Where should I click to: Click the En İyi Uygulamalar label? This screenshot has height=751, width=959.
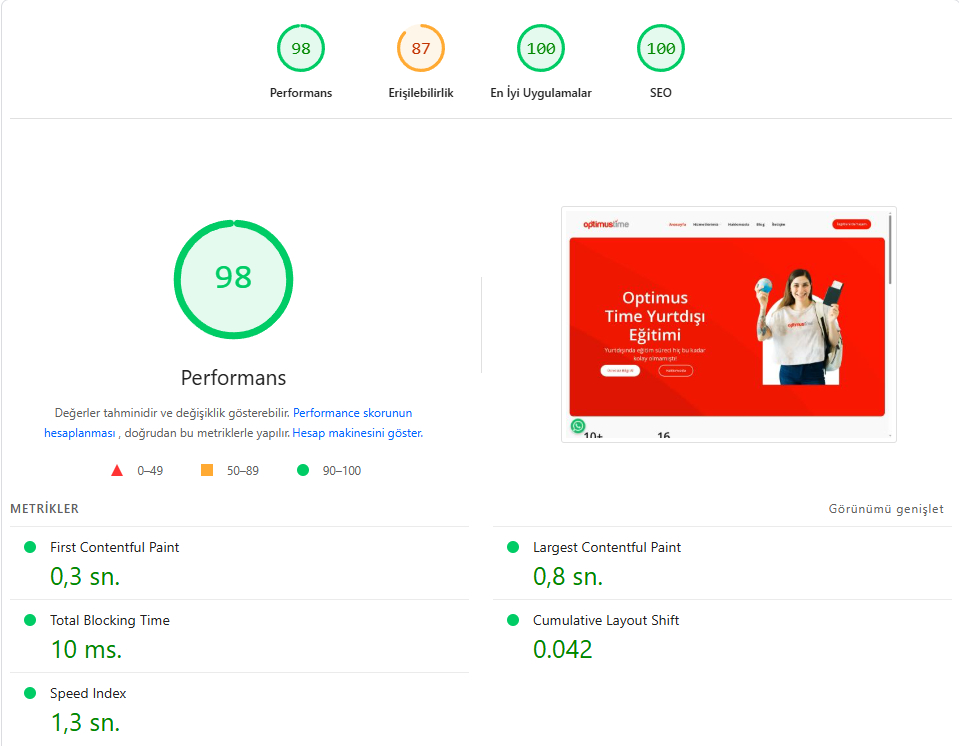click(x=541, y=93)
